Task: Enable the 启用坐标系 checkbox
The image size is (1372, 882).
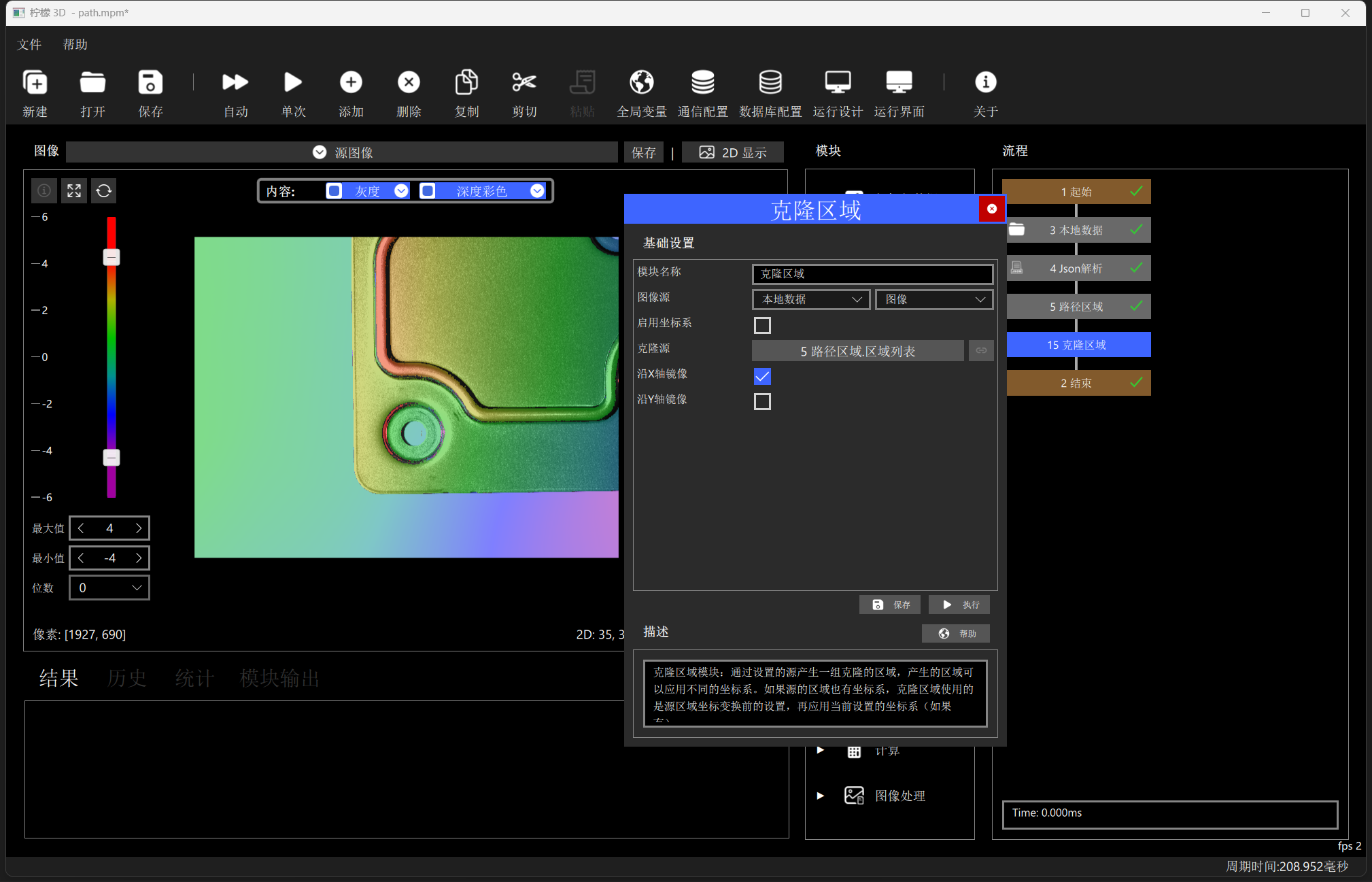Action: tap(762, 325)
